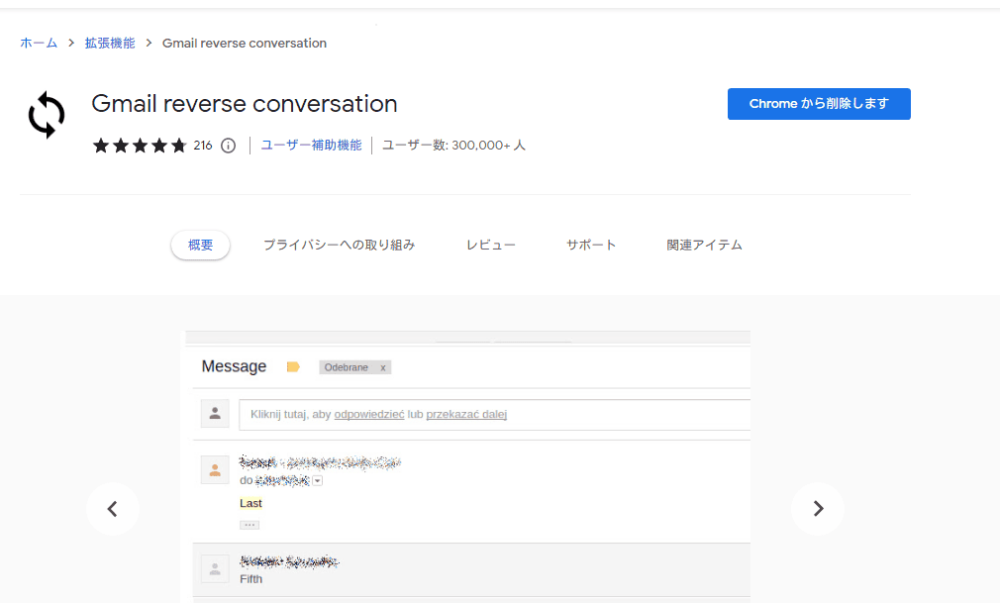Screen dimensions: 1000x603
Task: Expand recipient details dropdown after do
Action: pyautogui.click(x=318, y=481)
